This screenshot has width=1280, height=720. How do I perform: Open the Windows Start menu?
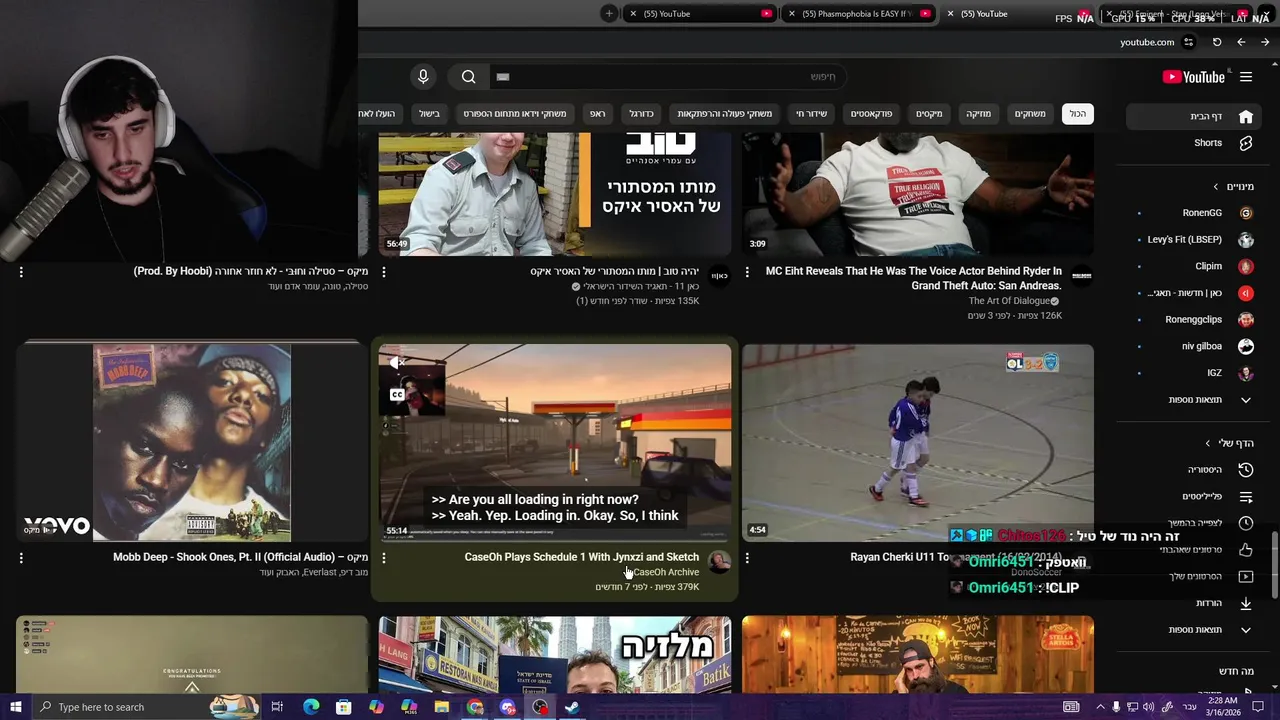click(x=16, y=707)
